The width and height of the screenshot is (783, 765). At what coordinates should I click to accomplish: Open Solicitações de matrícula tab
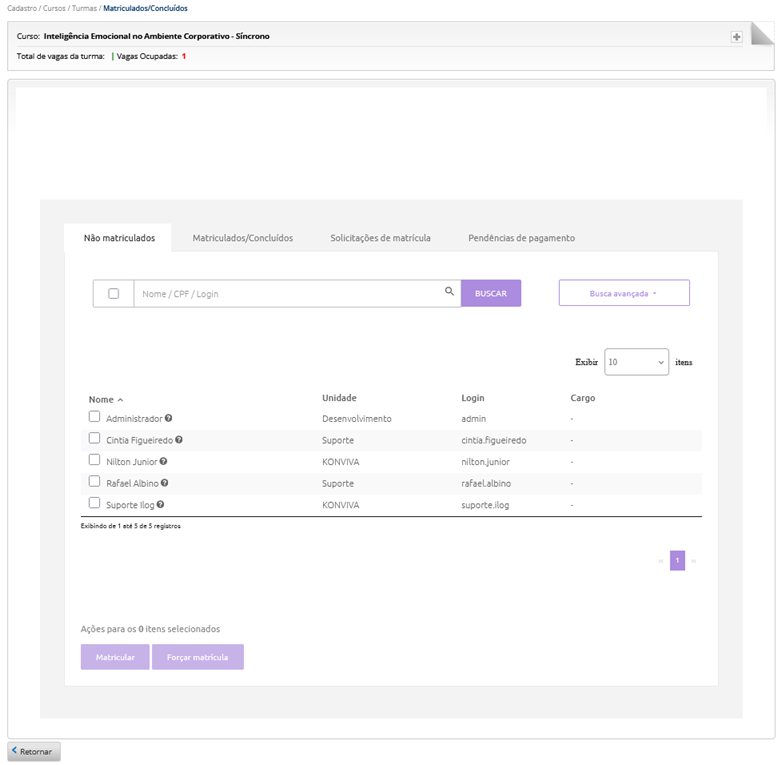click(x=380, y=238)
